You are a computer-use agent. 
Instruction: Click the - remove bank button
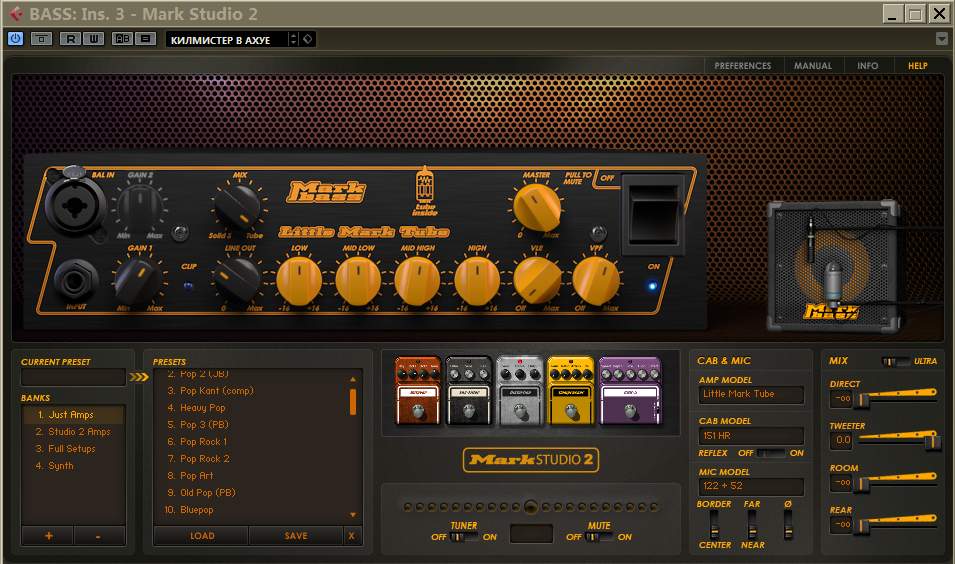pos(98,536)
